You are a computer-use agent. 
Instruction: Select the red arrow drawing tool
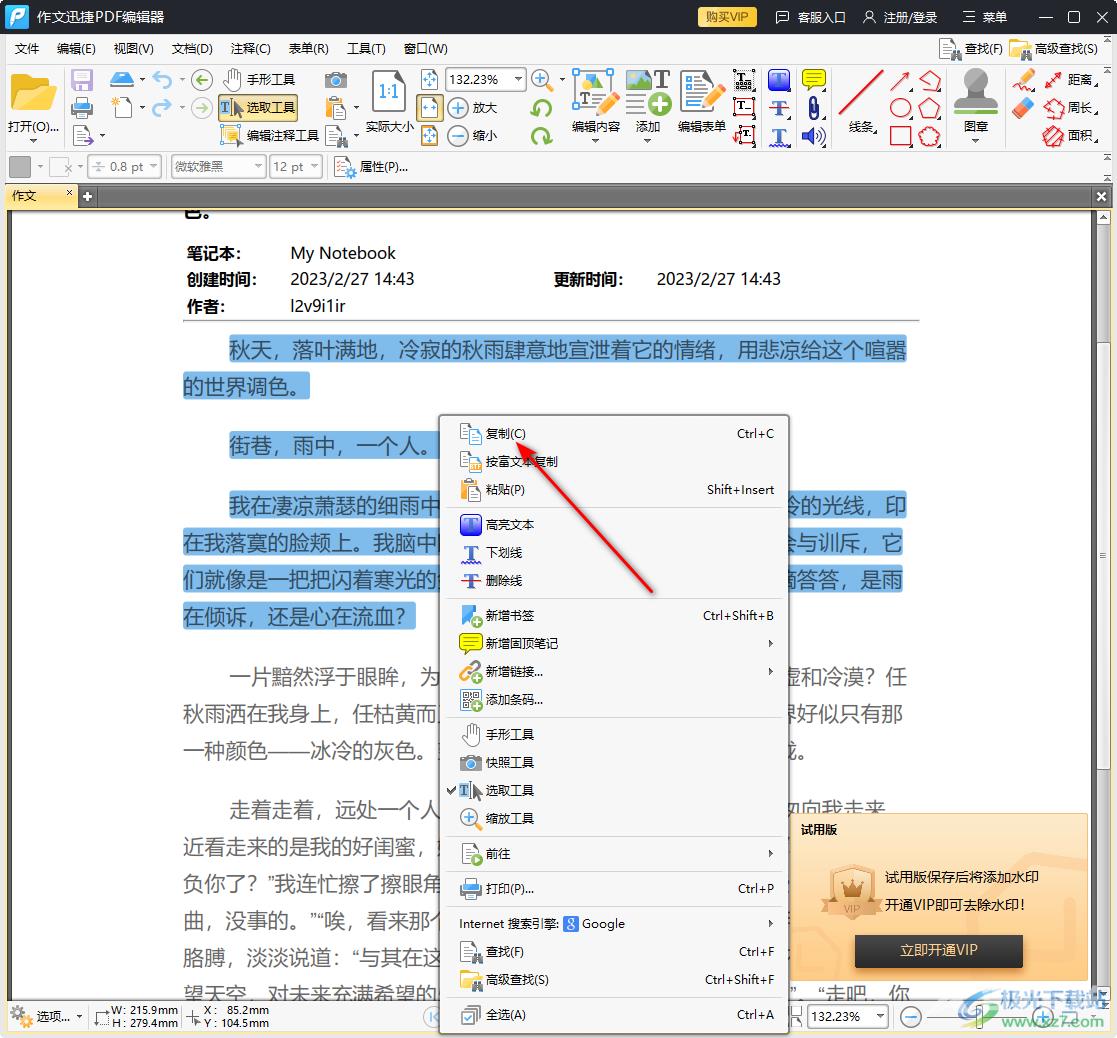tap(901, 80)
